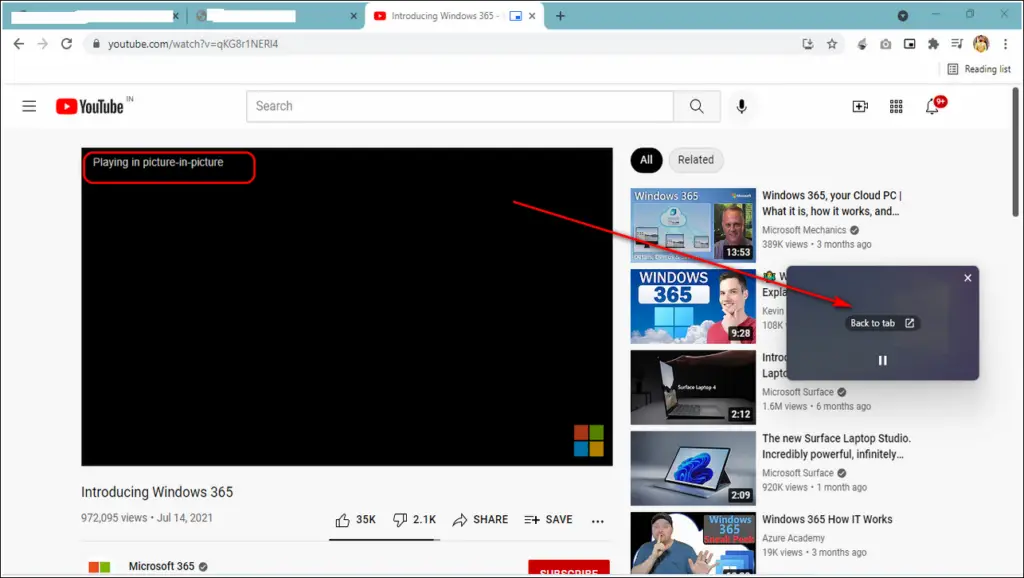Click the picture-in-picture extension icon
This screenshot has width=1024, height=578.
[909, 44]
